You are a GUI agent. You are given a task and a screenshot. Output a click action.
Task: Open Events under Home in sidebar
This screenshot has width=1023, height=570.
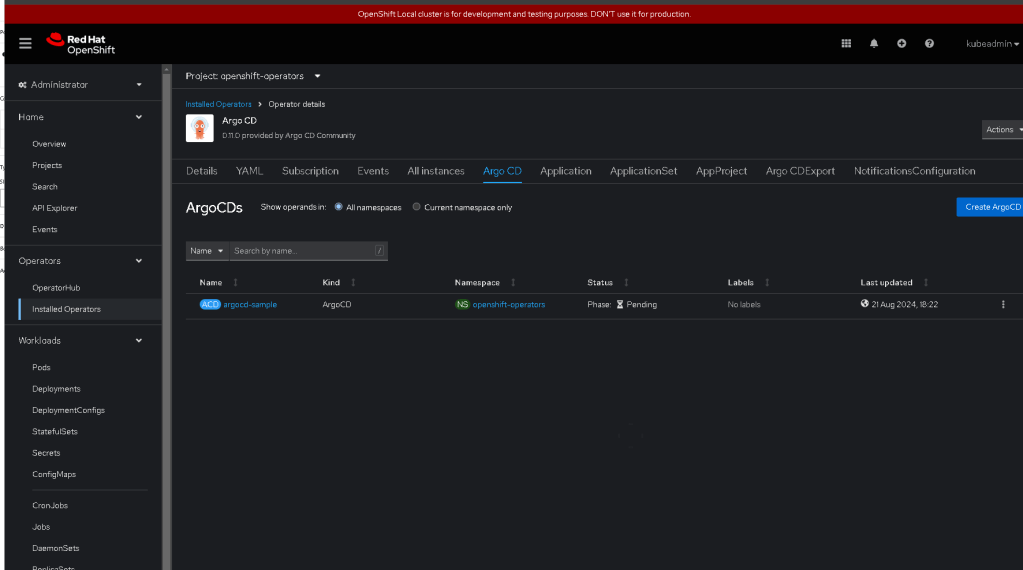(x=44, y=230)
